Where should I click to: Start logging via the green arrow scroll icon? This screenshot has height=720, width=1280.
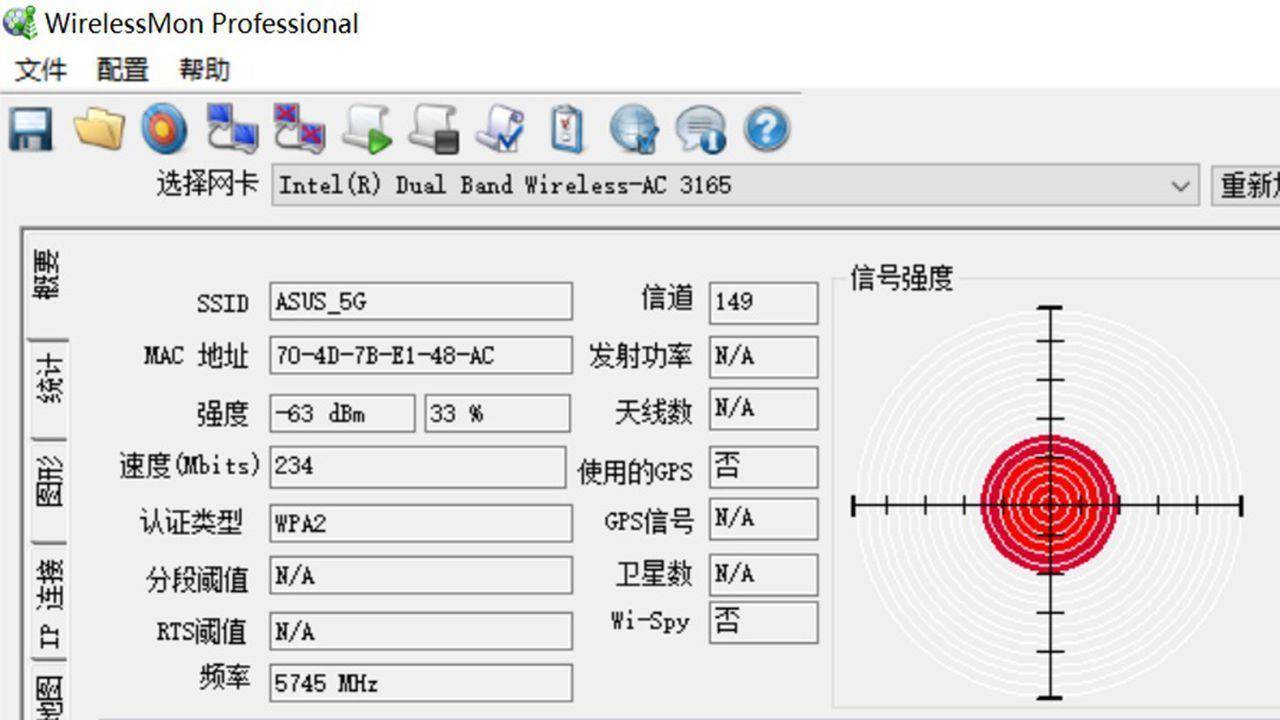coord(365,130)
